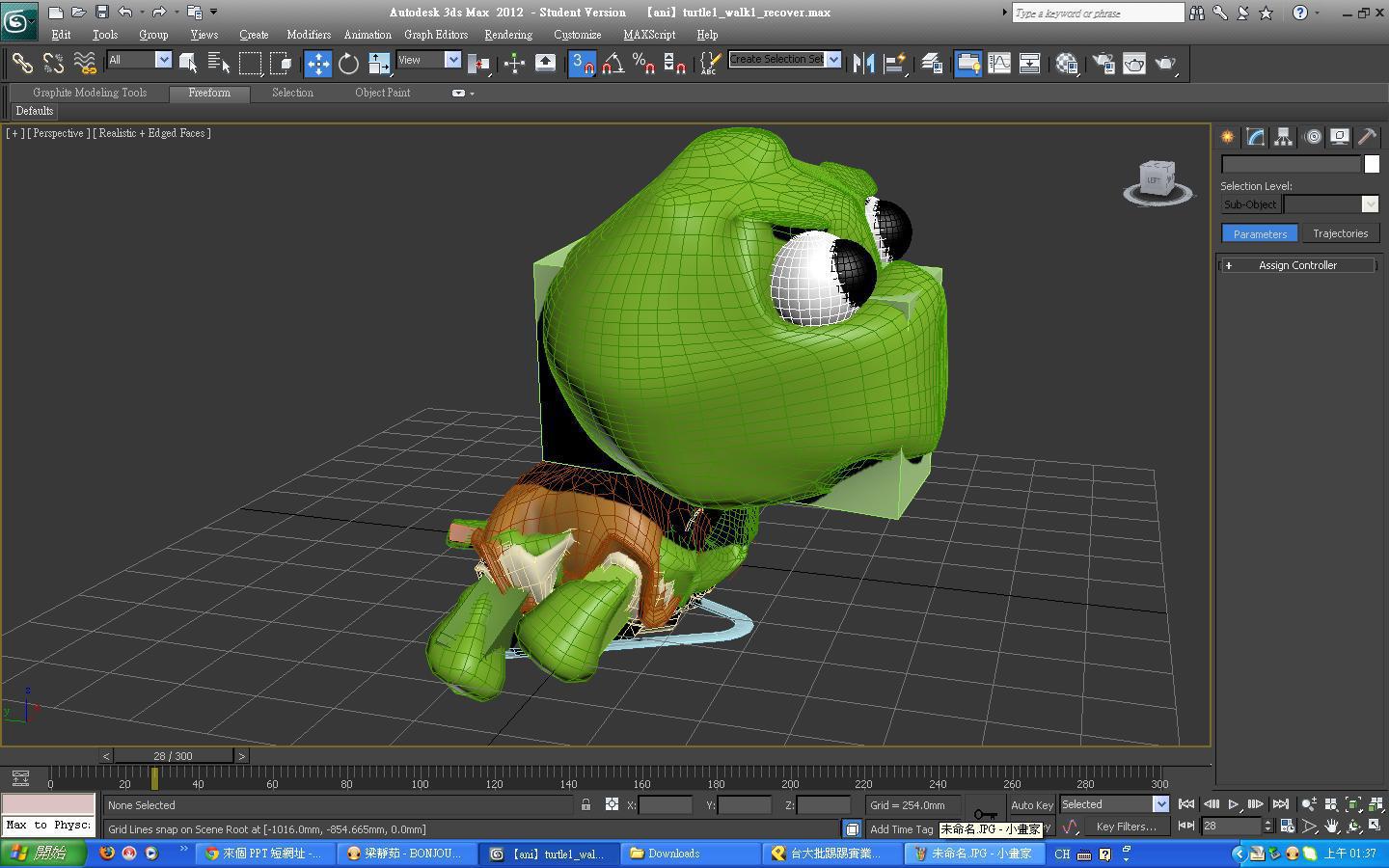This screenshot has width=1389, height=868.
Task: Click the Align tool icon
Action: coord(895,64)
